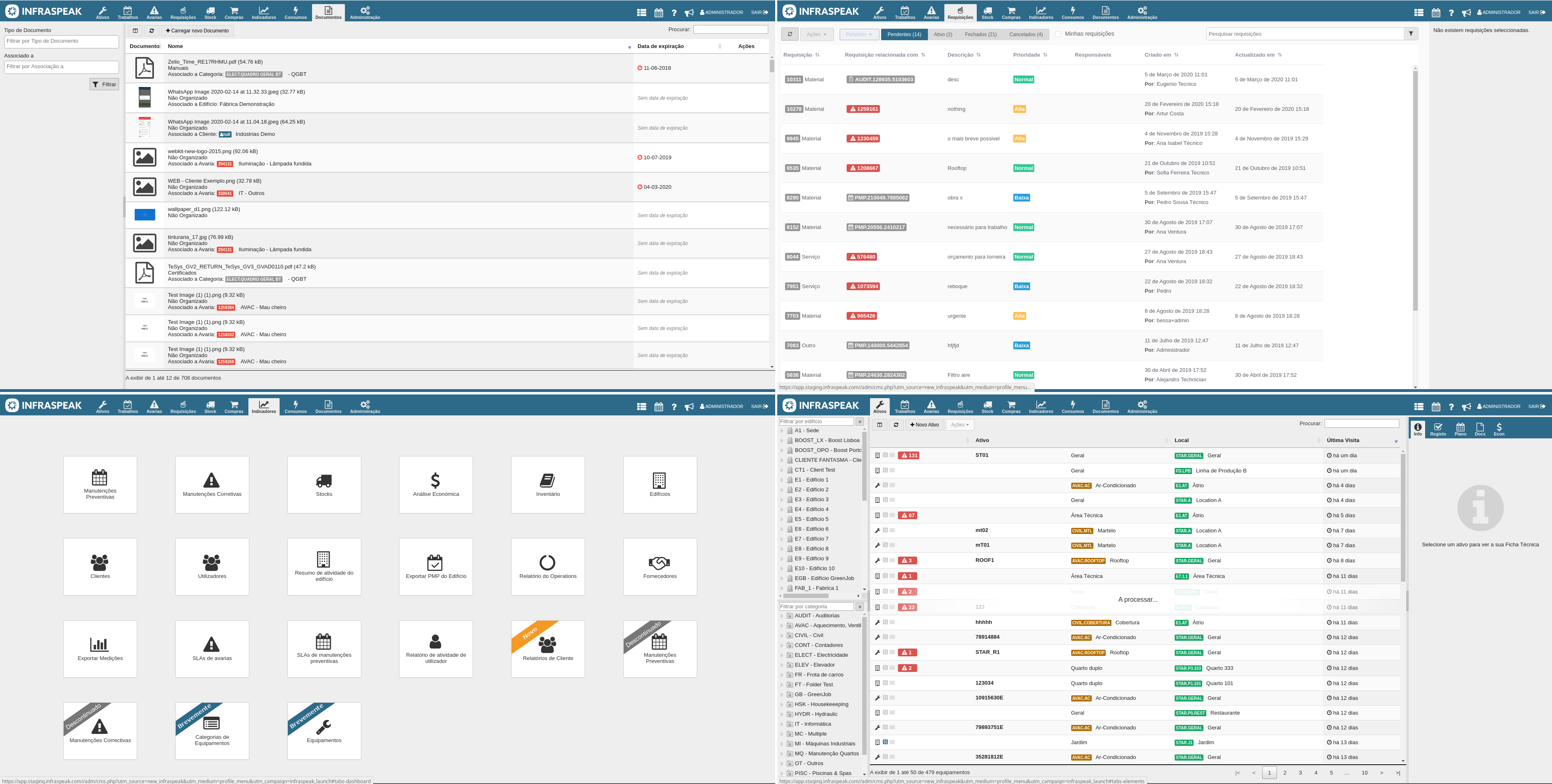Go to page 2 of equipamentos
Viewport: 1552px width, 784px height.
tap(1284, 773)
